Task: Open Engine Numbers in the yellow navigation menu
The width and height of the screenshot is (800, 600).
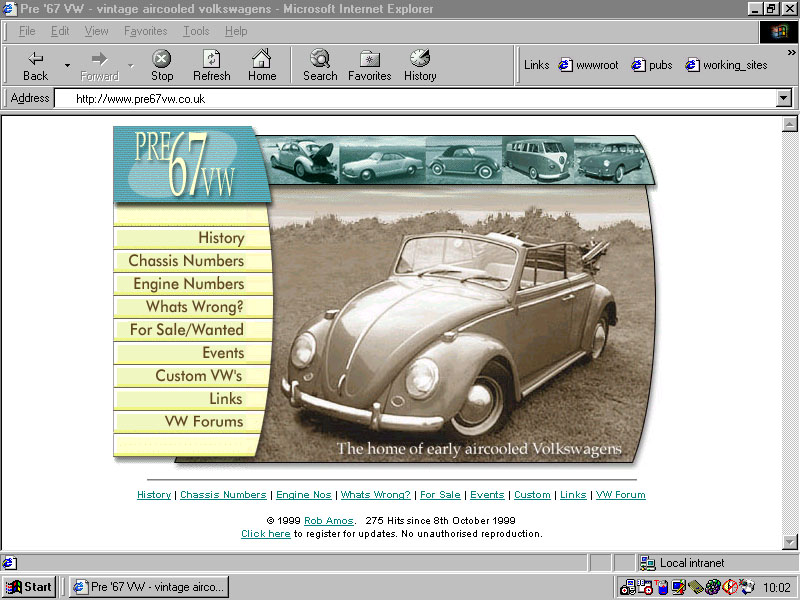Action: (189, 284)
